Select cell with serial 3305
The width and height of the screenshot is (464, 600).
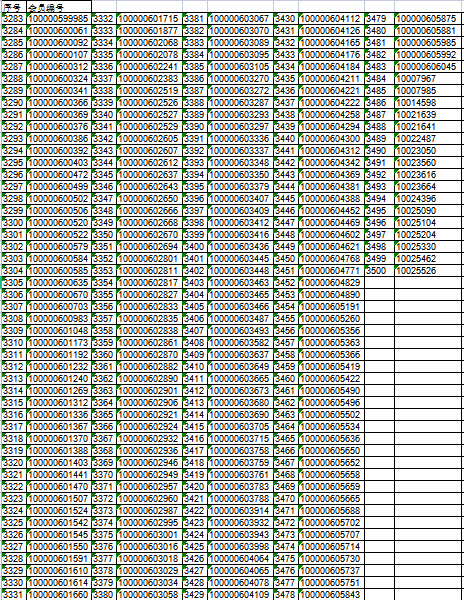pyautogui.click(x=14, y=282)
